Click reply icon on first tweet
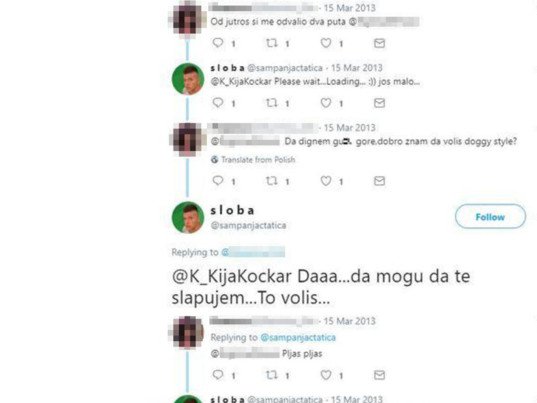This screenshot has width=537, height=403. point(218,43)
